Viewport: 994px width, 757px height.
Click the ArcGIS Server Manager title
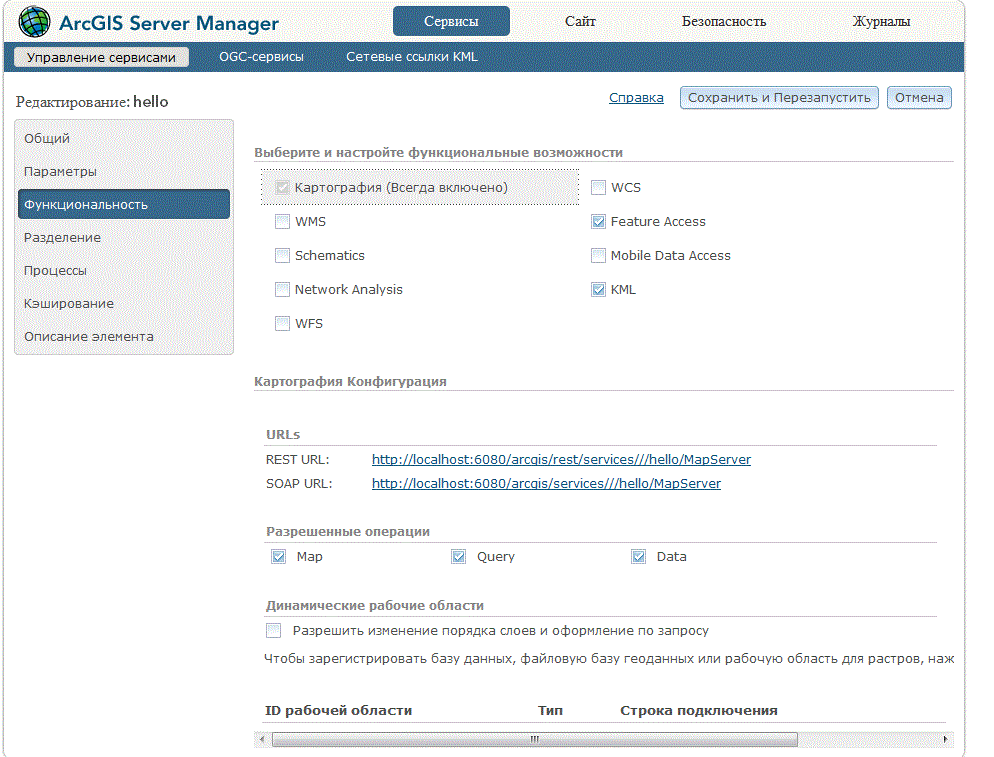(x=169, y=23)
